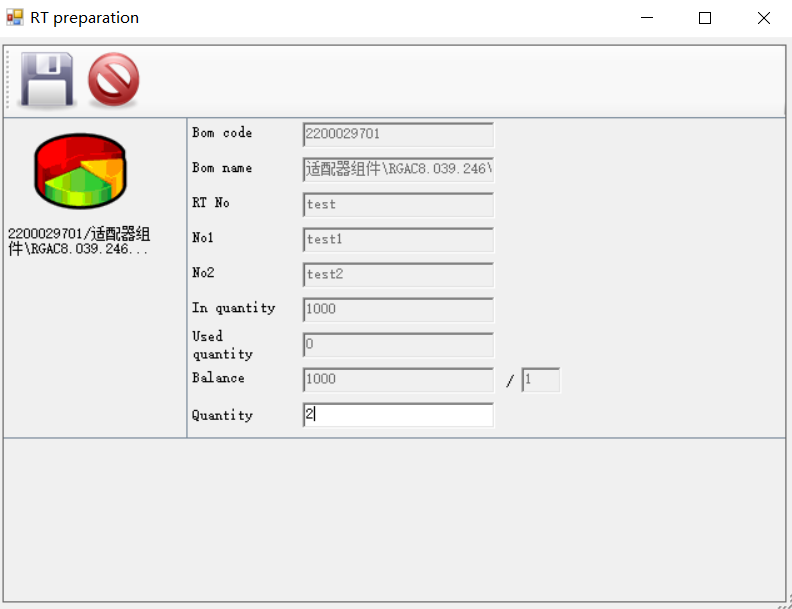Select the In quantity field
Screen dimensions: 792x609
(x=398, y=309)
